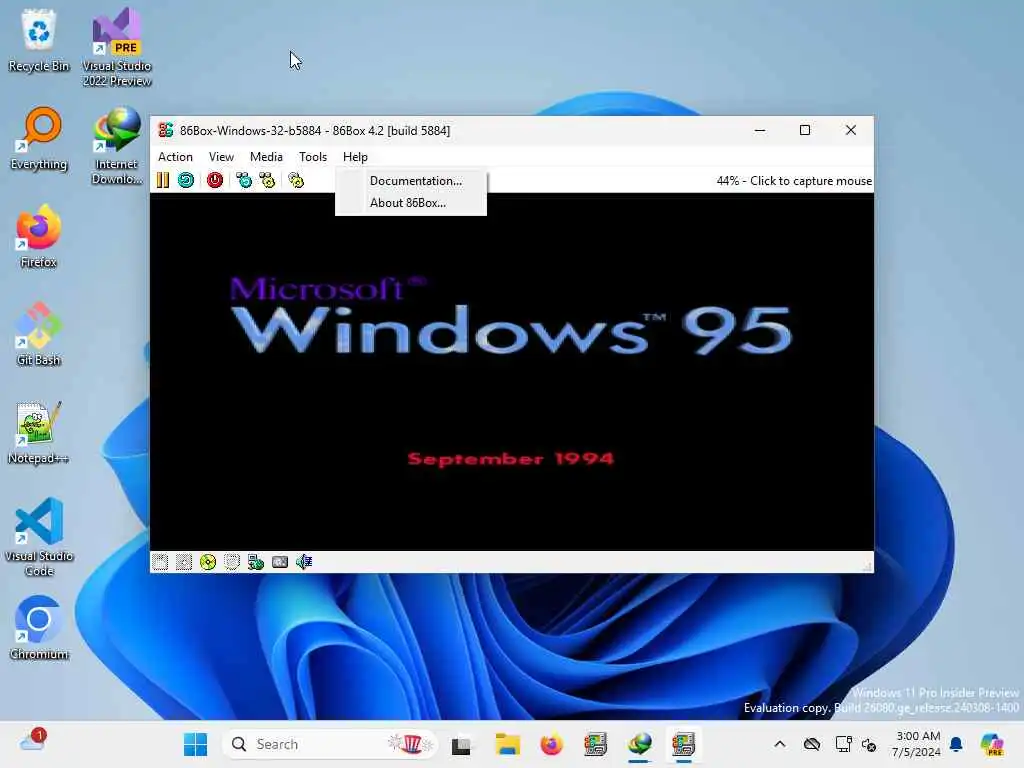Select Firefox desktop shortcut
Viewport: 1024px width, 768px height.
(39, 236)
